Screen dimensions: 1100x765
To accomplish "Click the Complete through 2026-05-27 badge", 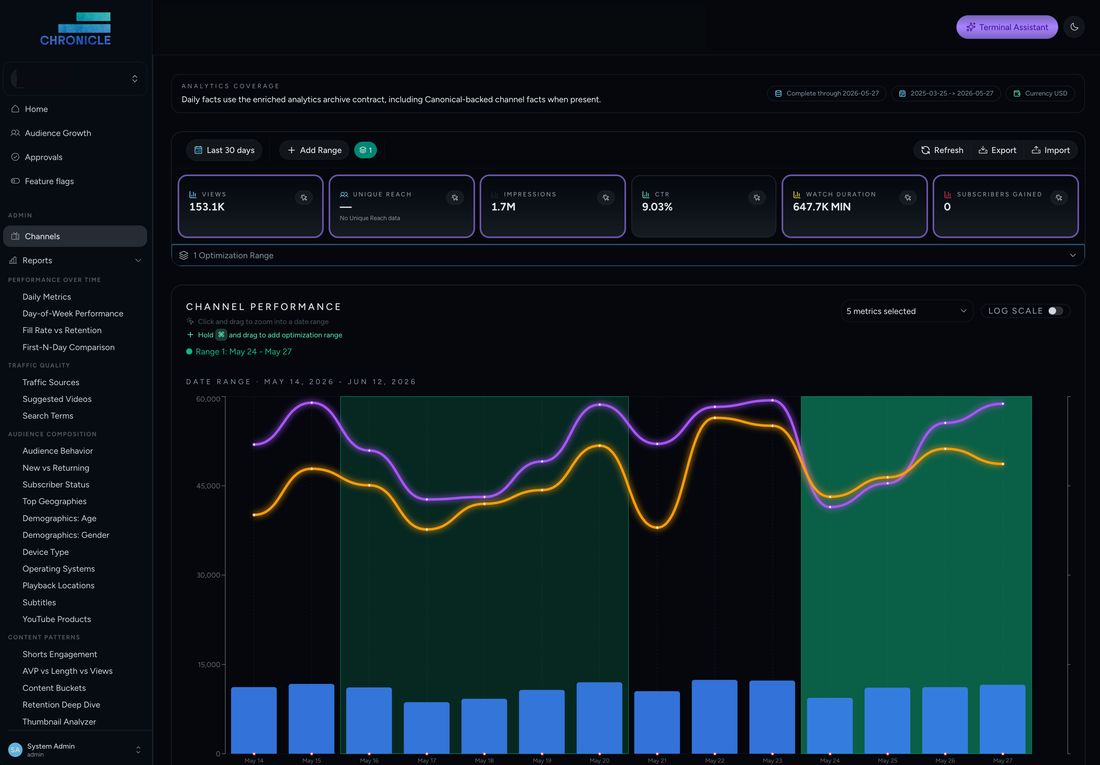I will pyautogui.click(x=826, y=93).
